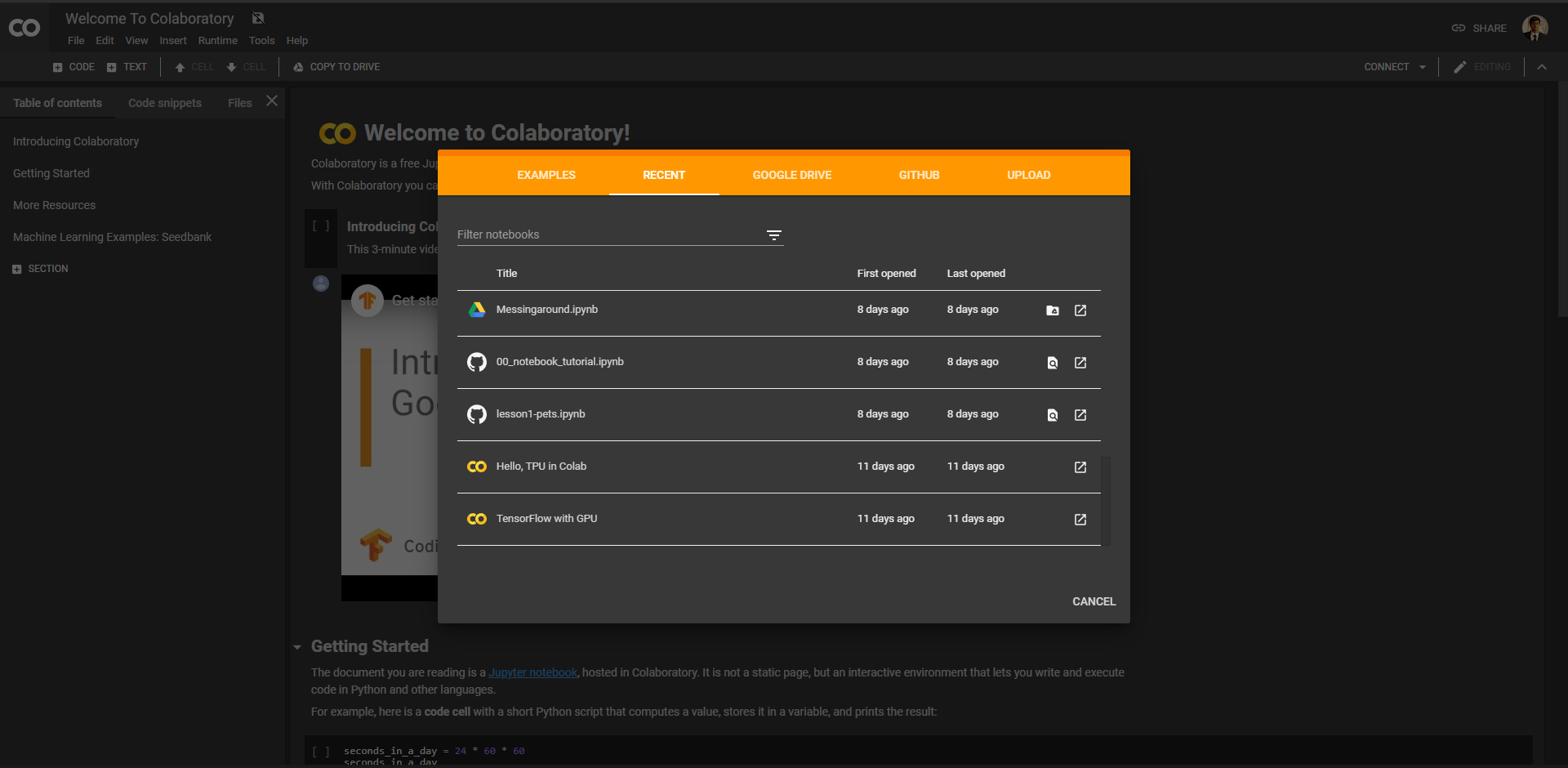Open the GOOGLE DRIVE tab
Image resolution: width=1568 pixels, height=768 pixels.
point(792,175)
